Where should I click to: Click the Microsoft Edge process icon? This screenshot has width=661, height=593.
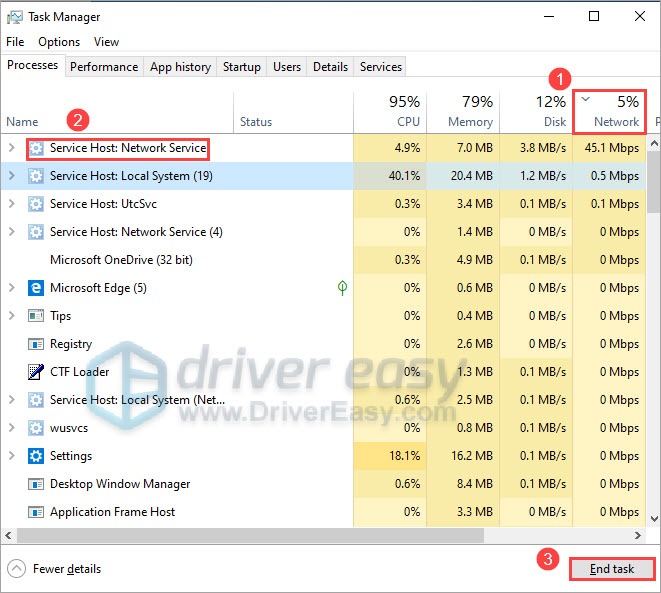(x=36, y=288)
